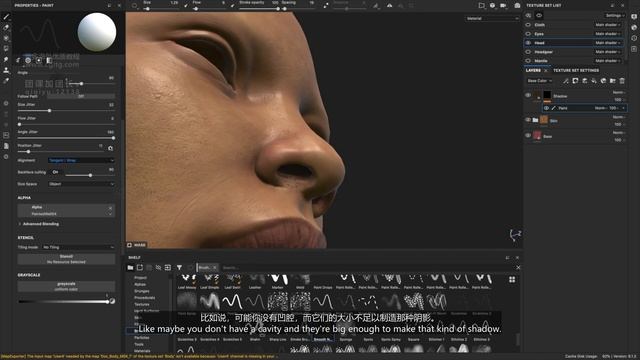This screenshot has height=360, width=640.
Task: Select the Smudge tool
Action: 6,60
